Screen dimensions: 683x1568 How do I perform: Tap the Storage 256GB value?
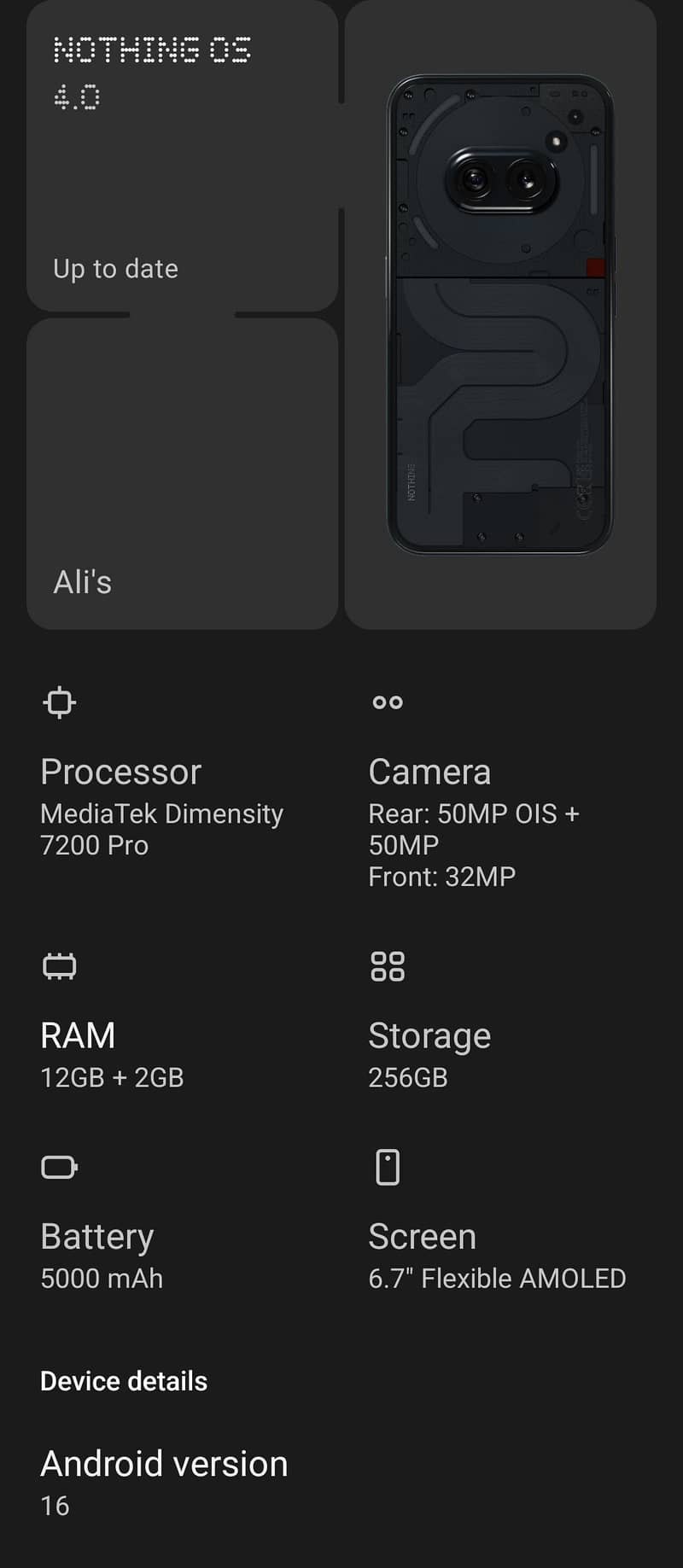tap(408, 1077)
